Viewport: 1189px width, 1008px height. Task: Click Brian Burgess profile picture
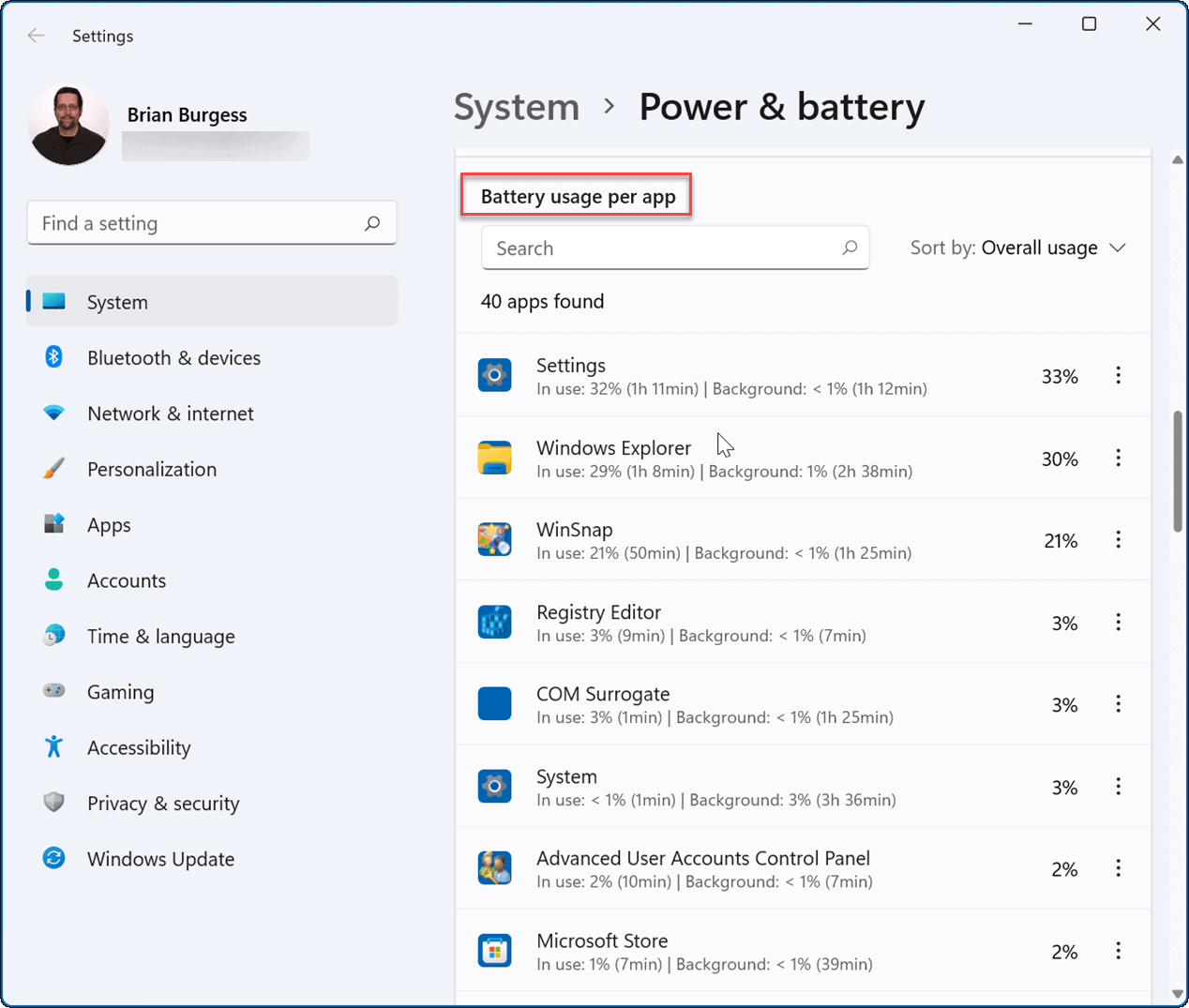click(68, 125)
